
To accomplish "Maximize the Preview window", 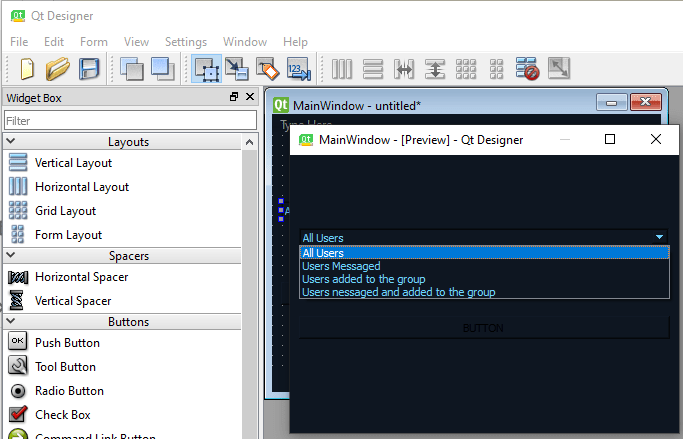I will coord(610,139).
